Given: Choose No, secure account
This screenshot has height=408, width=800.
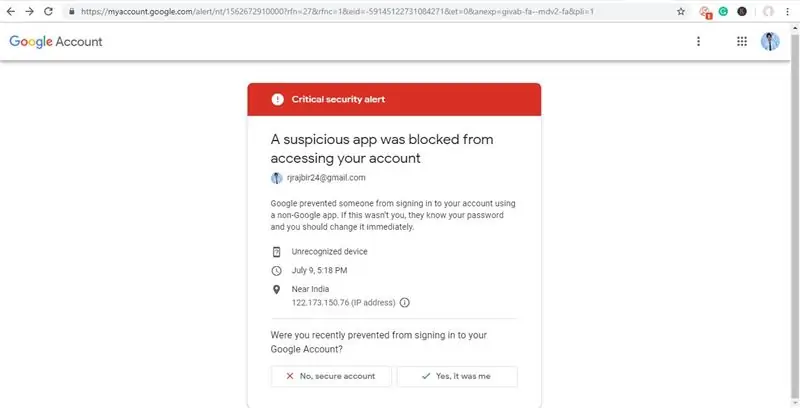Looking at the screenshot, I should [331, 376].
